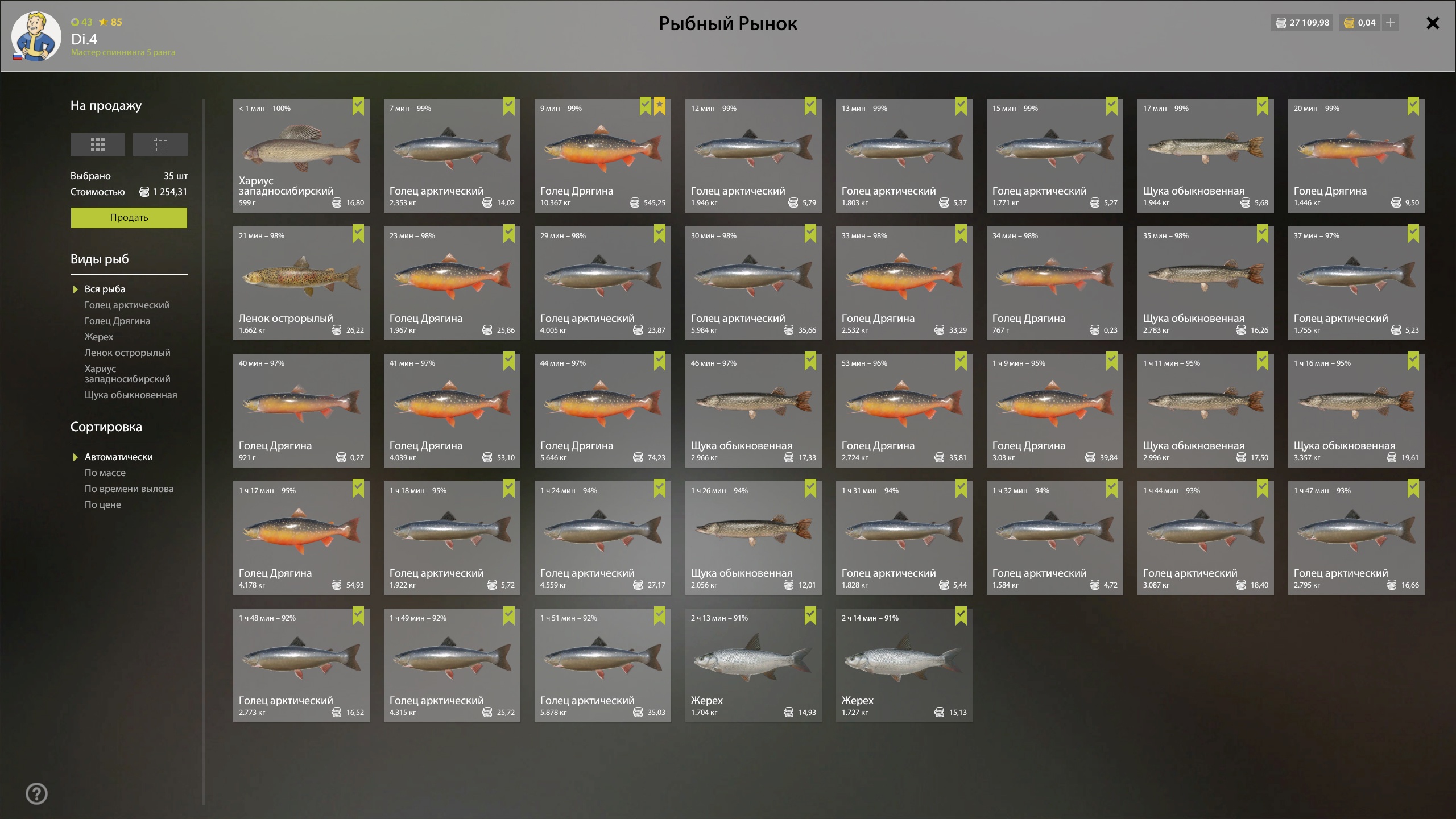Sort fish По цене
This screenshot has height=819, width=1456.
(x=103, y=504)
